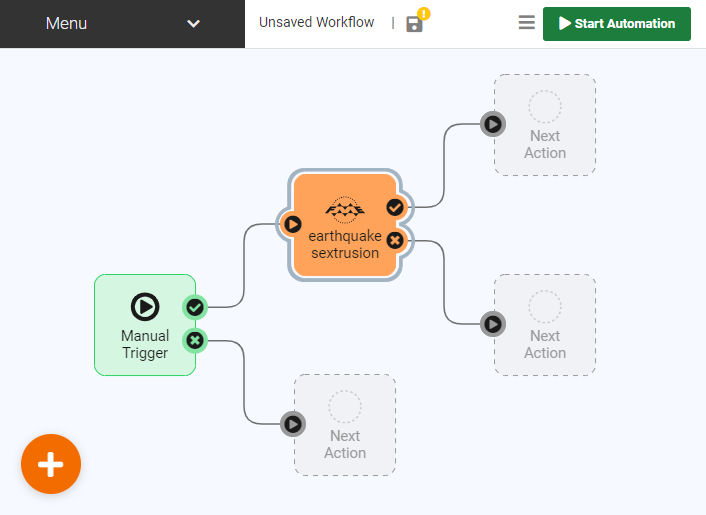Click earthquake node success checkmark connector

tap(395, 207)
